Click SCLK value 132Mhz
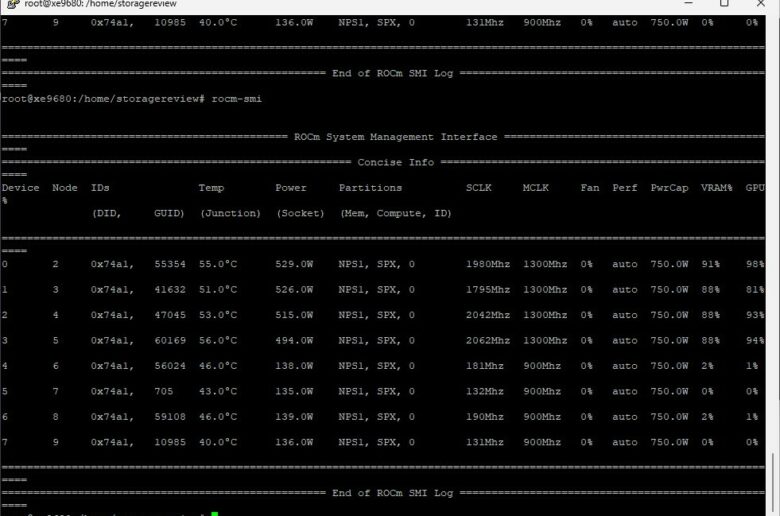Image resolution: width=780 pixels, height=516 pixels. [x=485, y=392]
